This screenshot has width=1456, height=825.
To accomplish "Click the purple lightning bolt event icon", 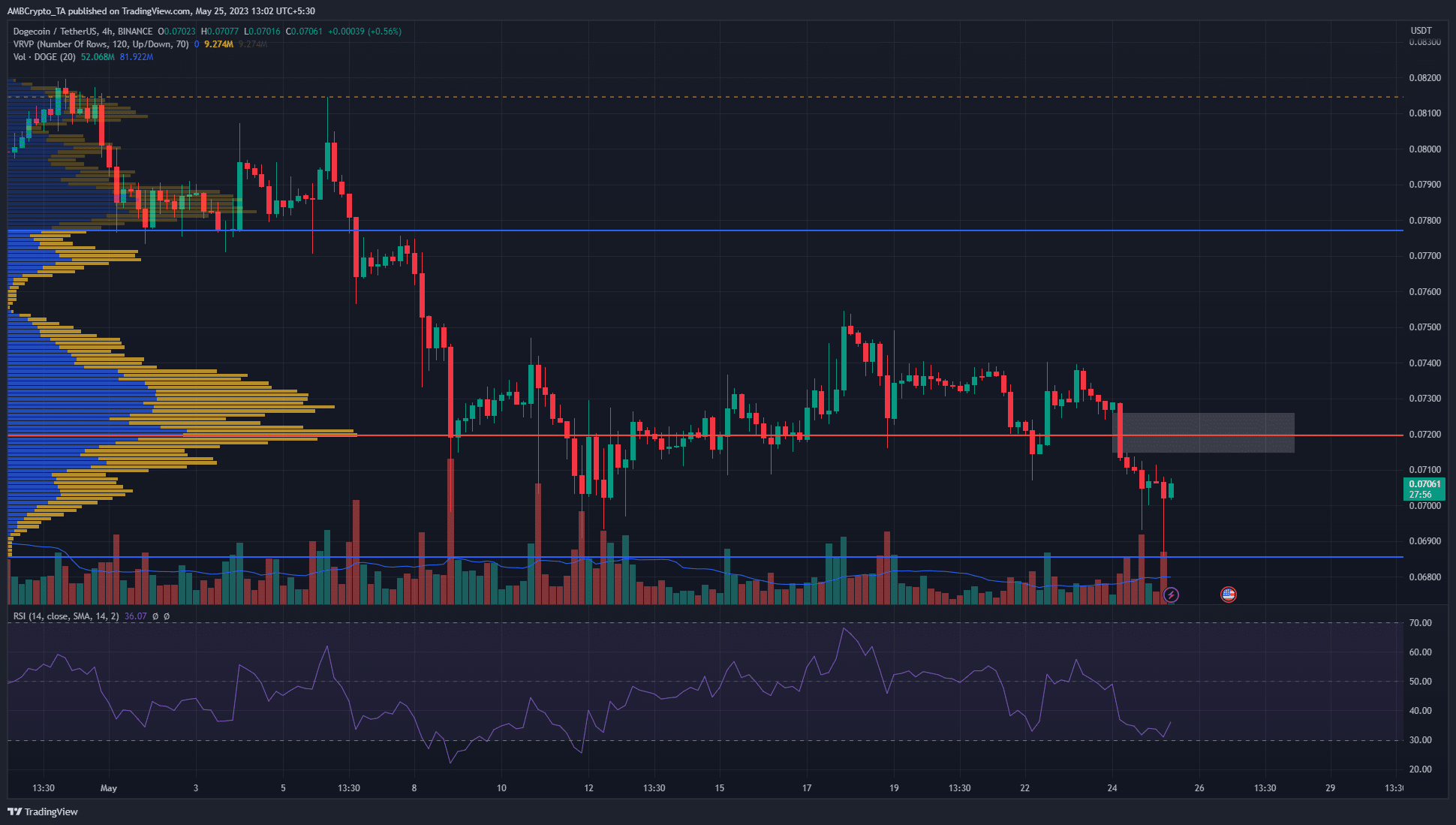I will click(1171, 595).
